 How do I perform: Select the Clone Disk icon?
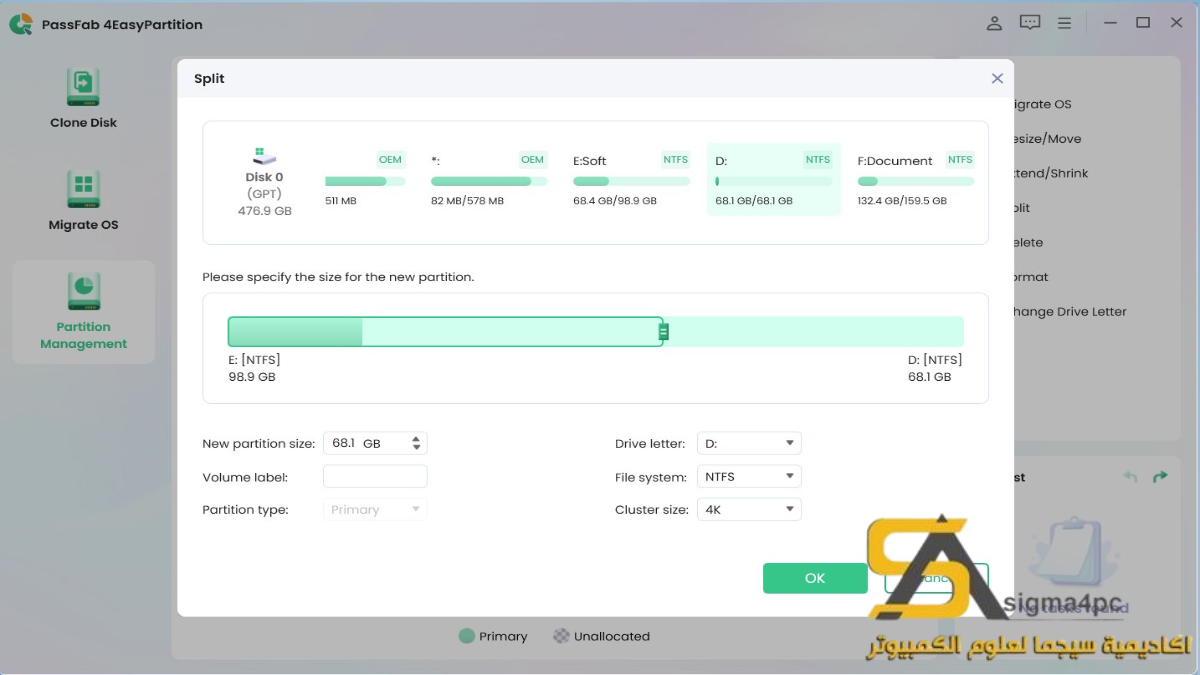(x=83, y=88)
